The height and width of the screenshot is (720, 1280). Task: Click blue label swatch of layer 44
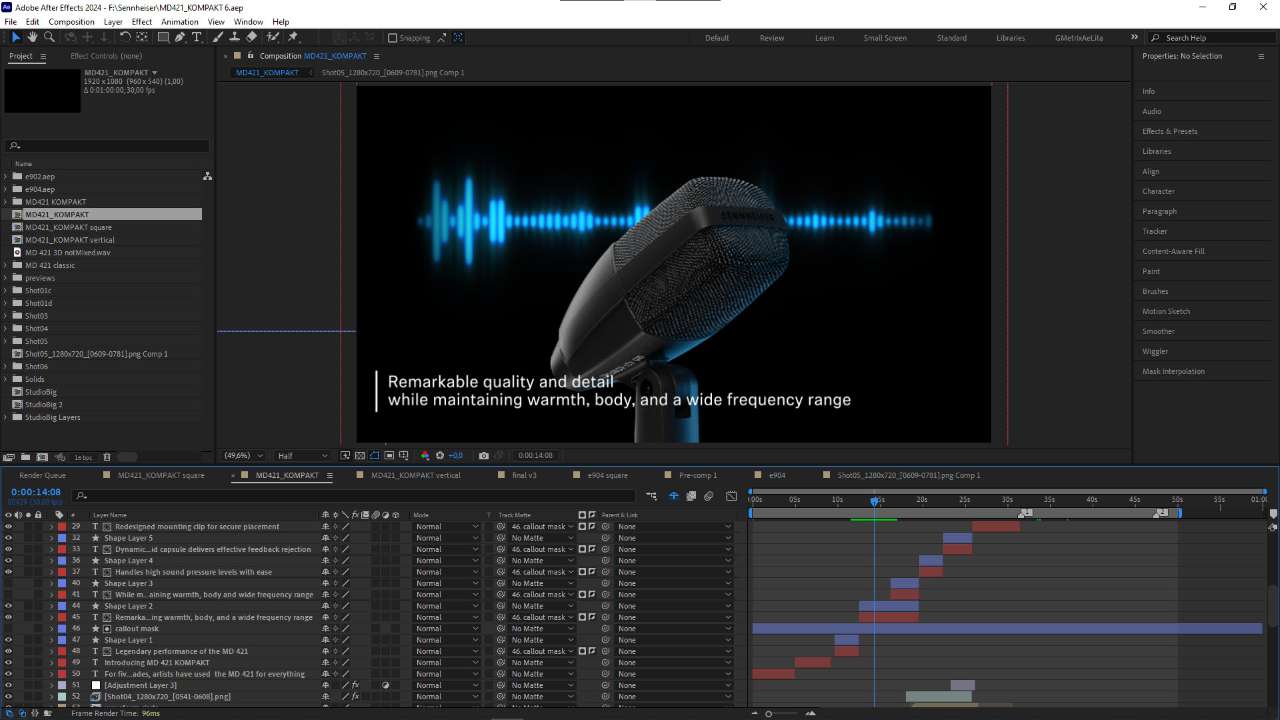(62, 606)
